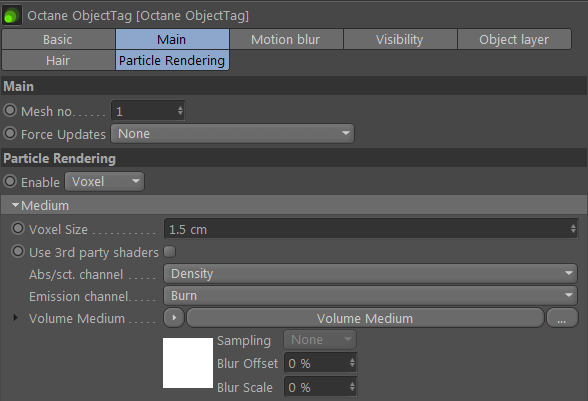Click the Volume Medium arrow menu button

point(174,318)
